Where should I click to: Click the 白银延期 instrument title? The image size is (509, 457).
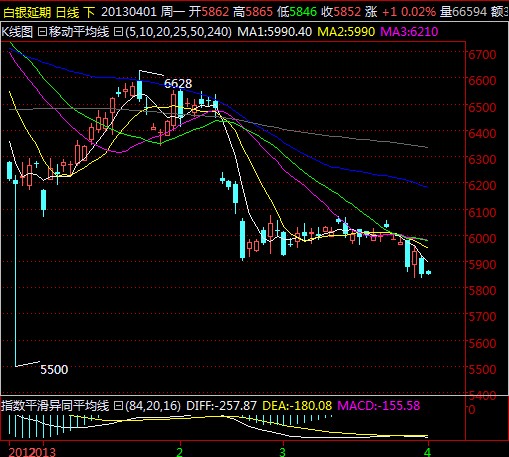tap(27, 12)
